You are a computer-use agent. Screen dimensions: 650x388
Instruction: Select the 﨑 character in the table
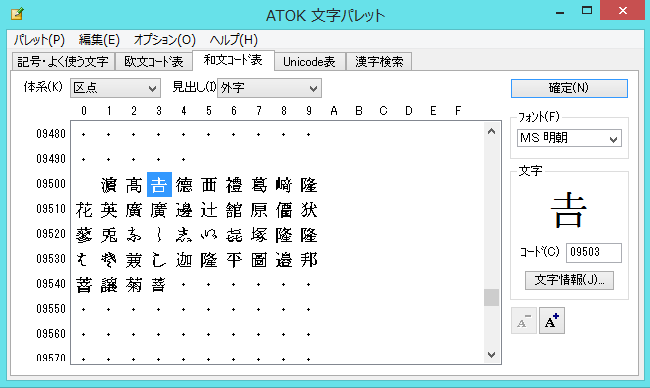284,184
